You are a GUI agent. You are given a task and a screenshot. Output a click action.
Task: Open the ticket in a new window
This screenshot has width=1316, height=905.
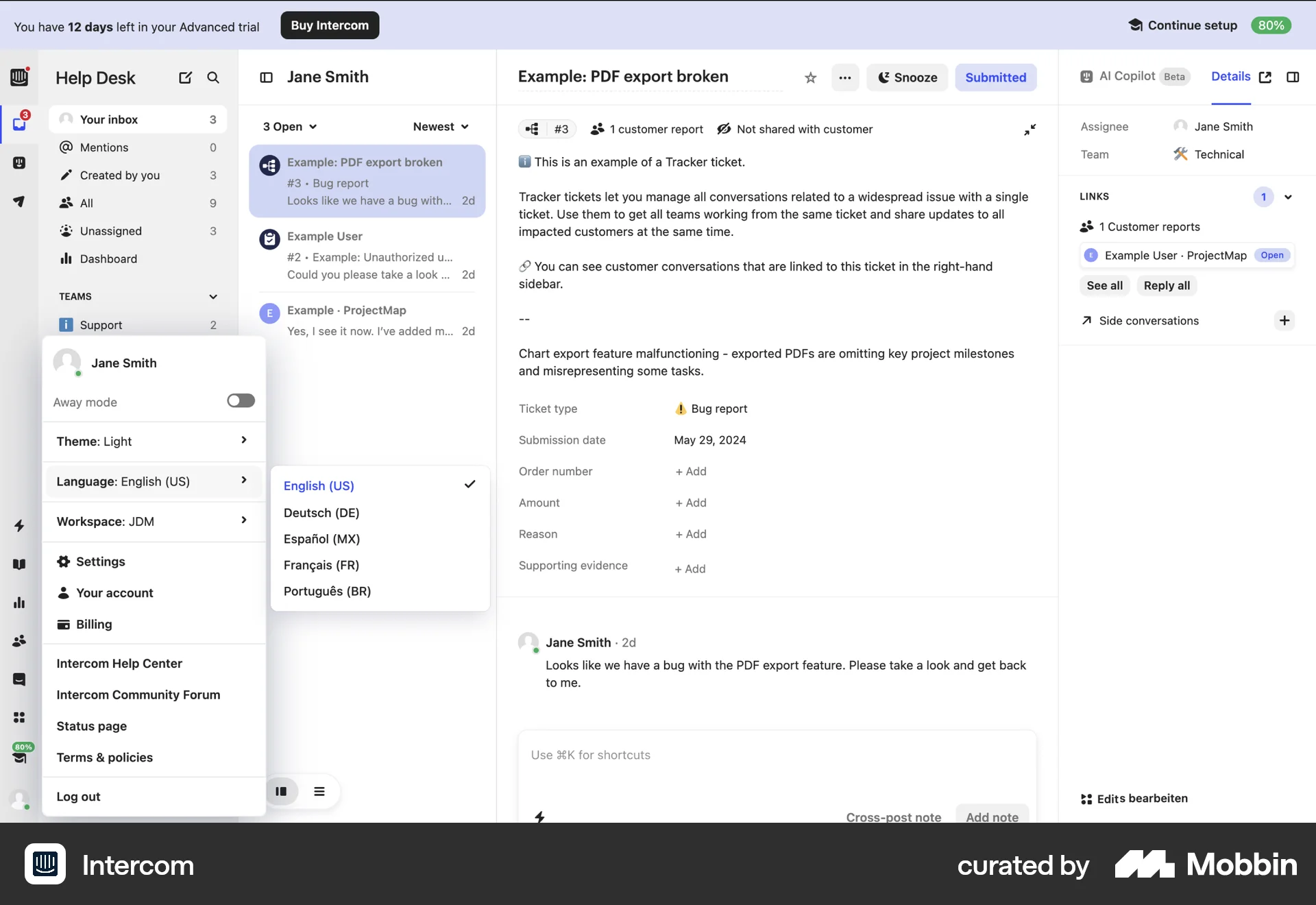[1267, 77]
